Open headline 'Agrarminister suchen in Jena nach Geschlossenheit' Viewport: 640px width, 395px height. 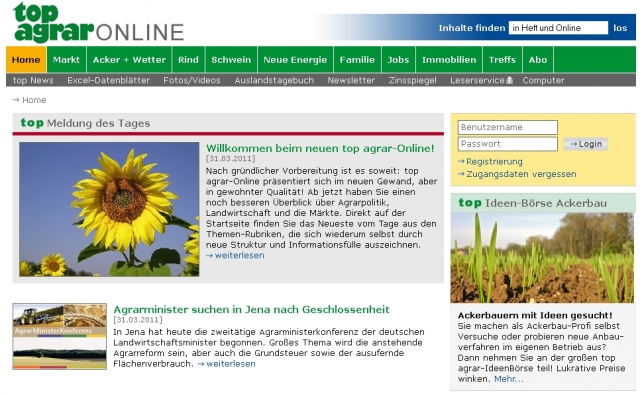point(251,309)
